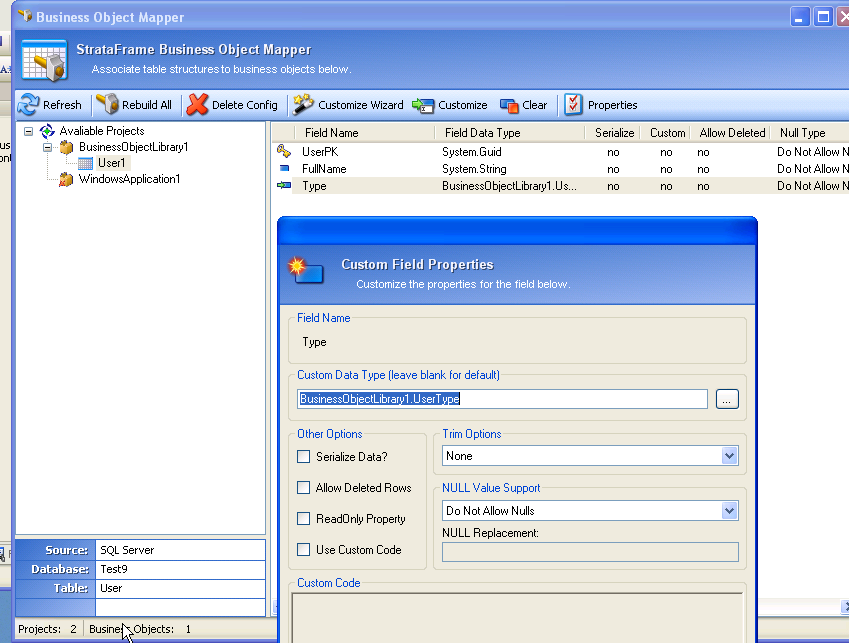Open the NULL Value Support dropdown
Screen dimensions: 849x643
[x=728, y=511]
